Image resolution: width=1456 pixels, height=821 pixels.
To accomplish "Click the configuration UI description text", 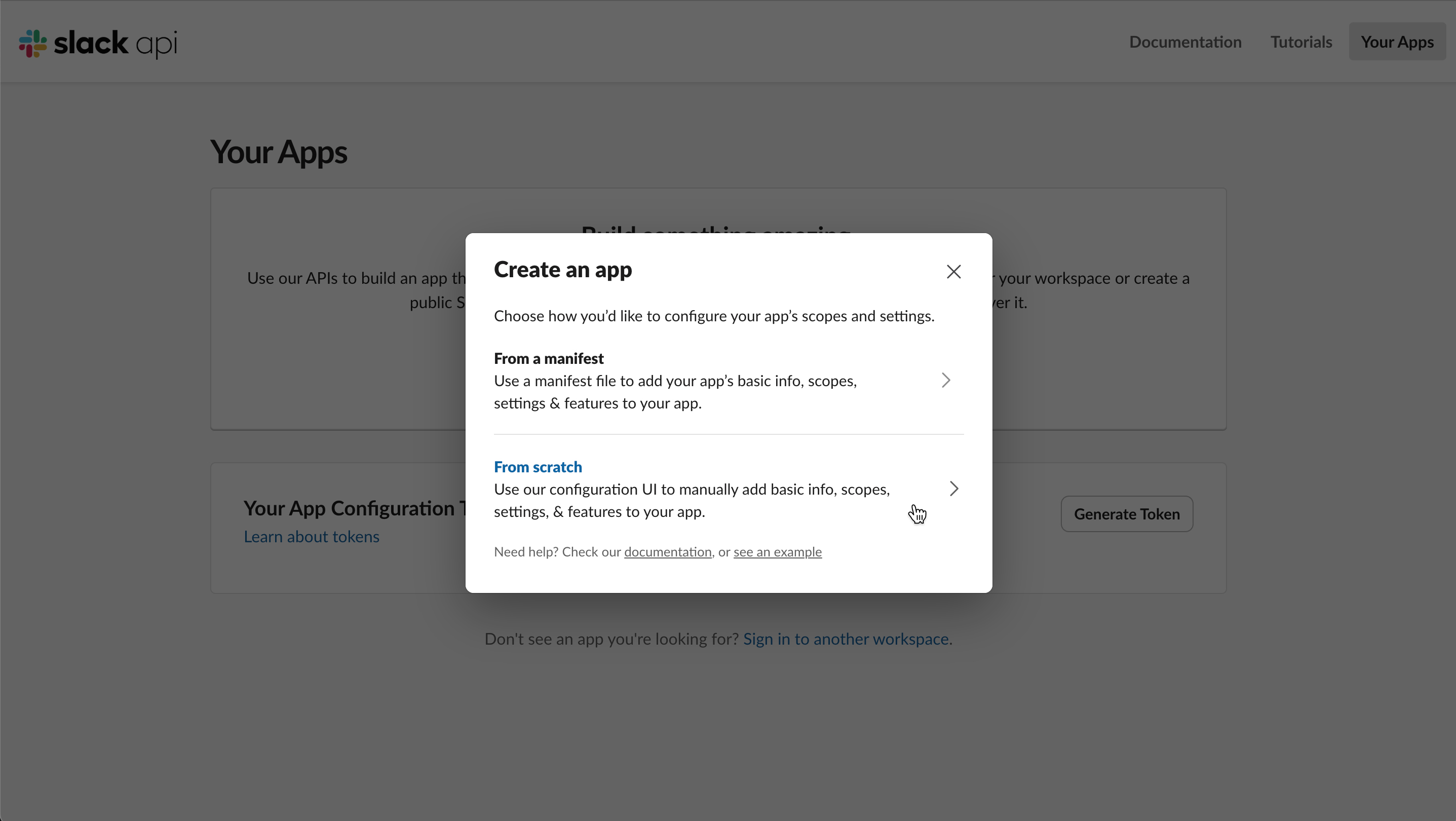I will click(x=691, y=500).
